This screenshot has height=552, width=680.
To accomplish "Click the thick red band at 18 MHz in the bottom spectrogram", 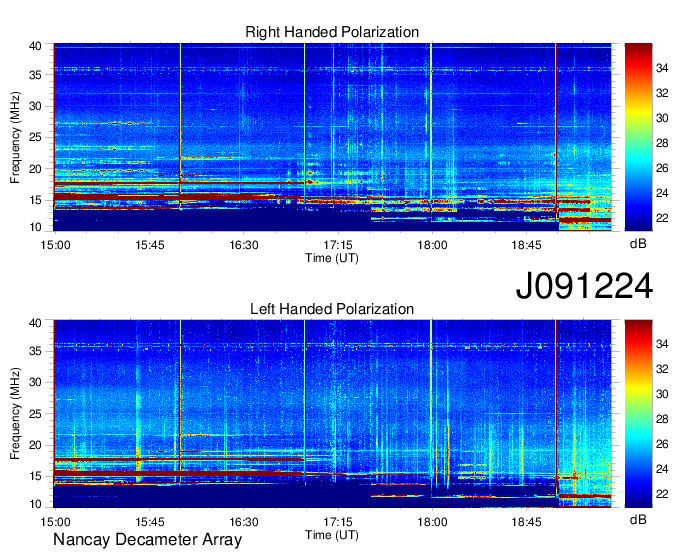I will (178, 459).
